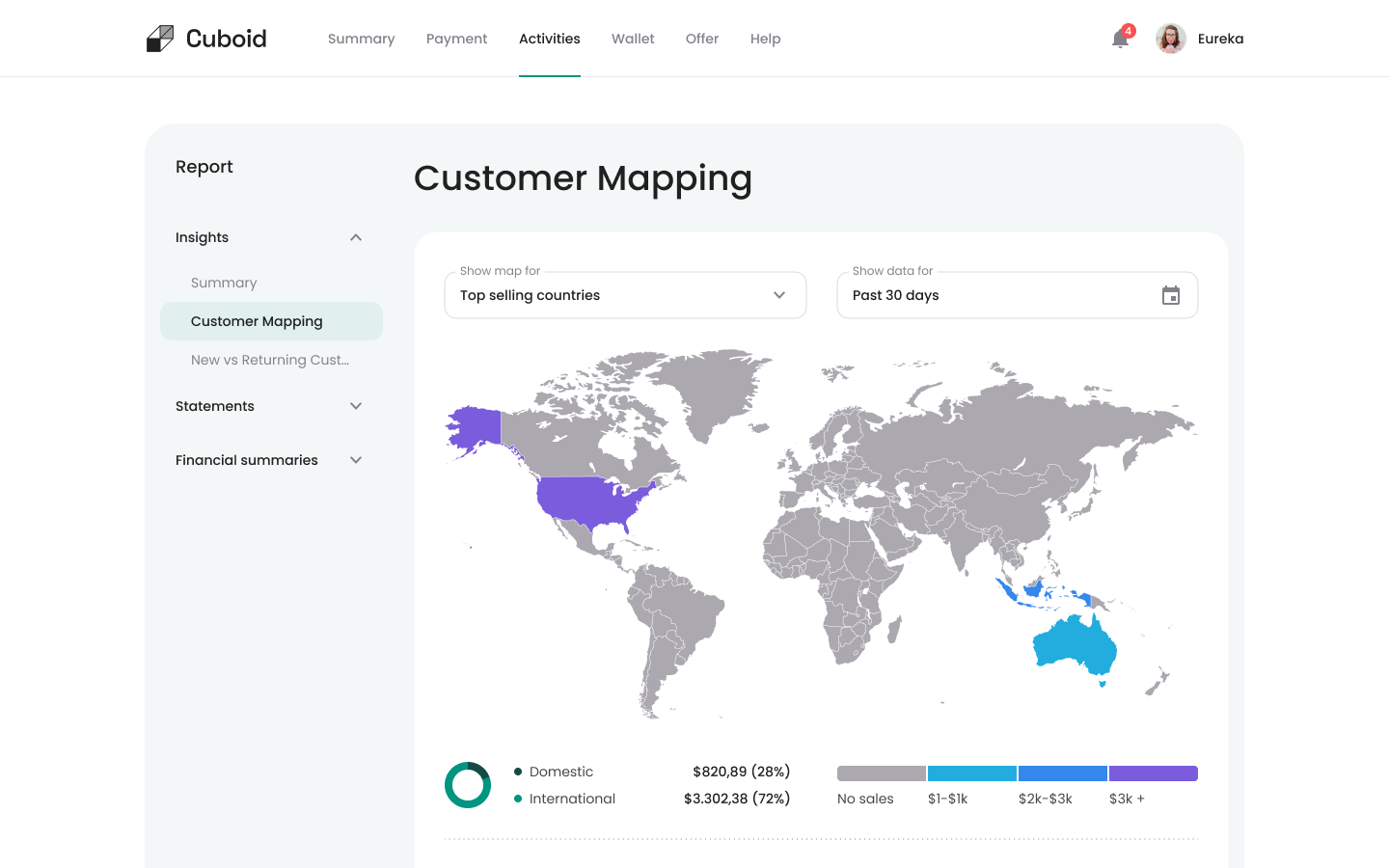Select the International legend dot
The width and height of the screenshot is (1389, 868).
pos(518,799)
